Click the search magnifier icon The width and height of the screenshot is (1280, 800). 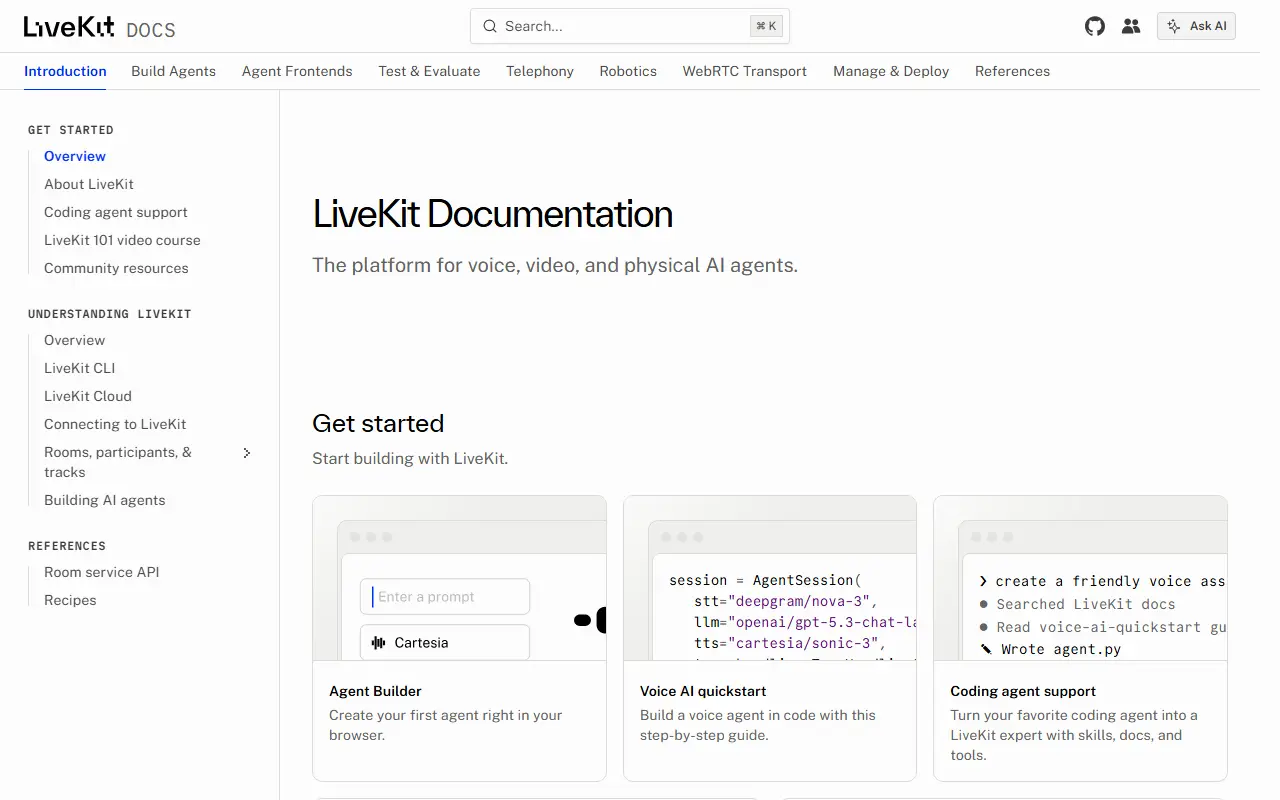(490, 26)
